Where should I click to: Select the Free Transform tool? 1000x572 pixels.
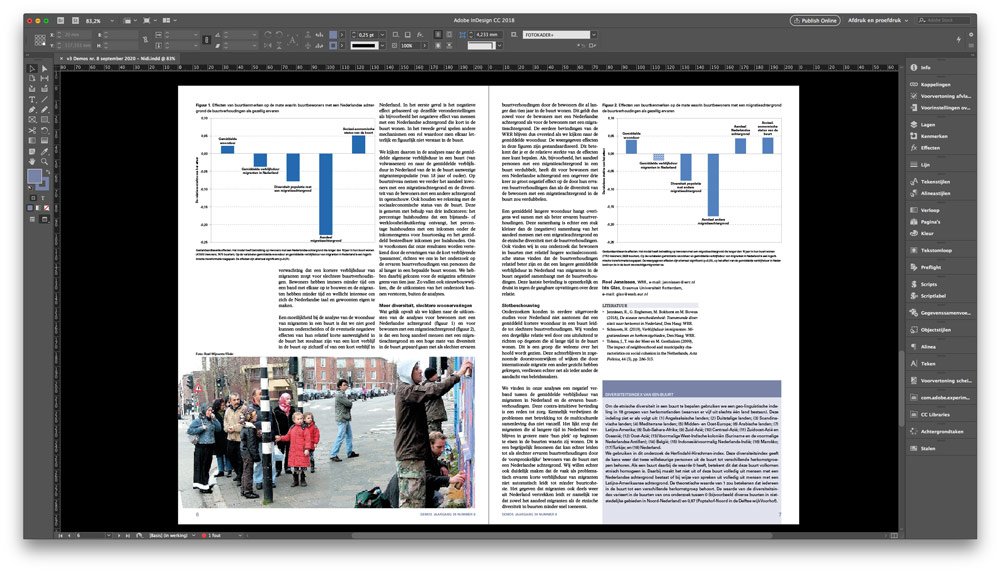[44, 131]
